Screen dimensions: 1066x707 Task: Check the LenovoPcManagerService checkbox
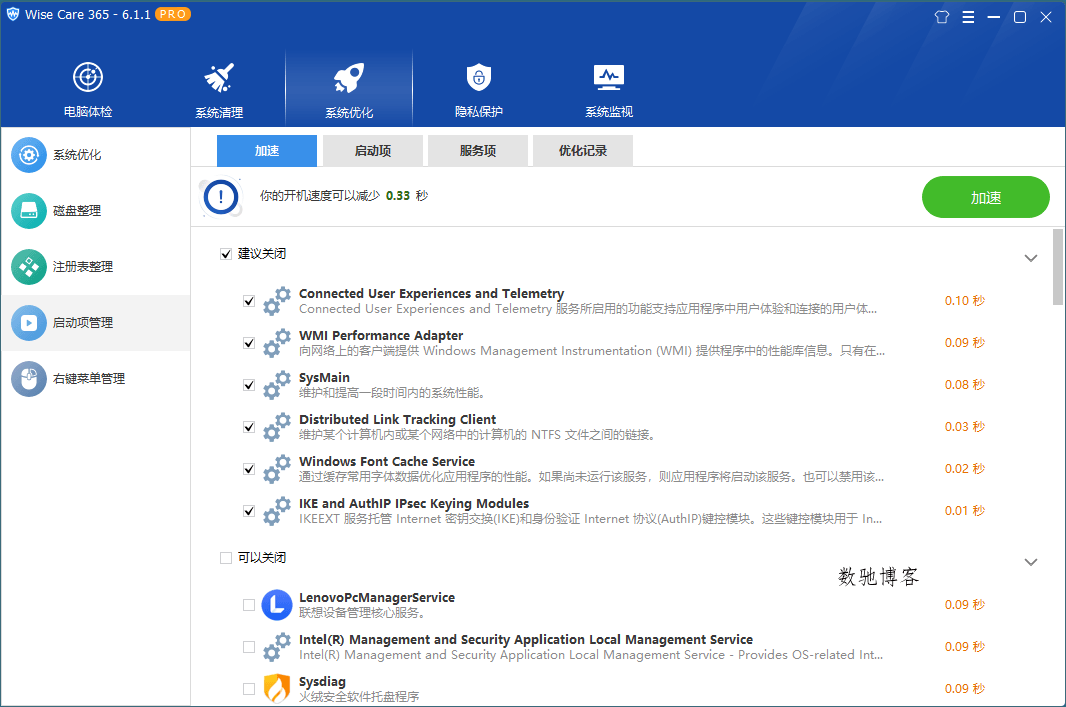pyautogui.click(x=249, y=605)
